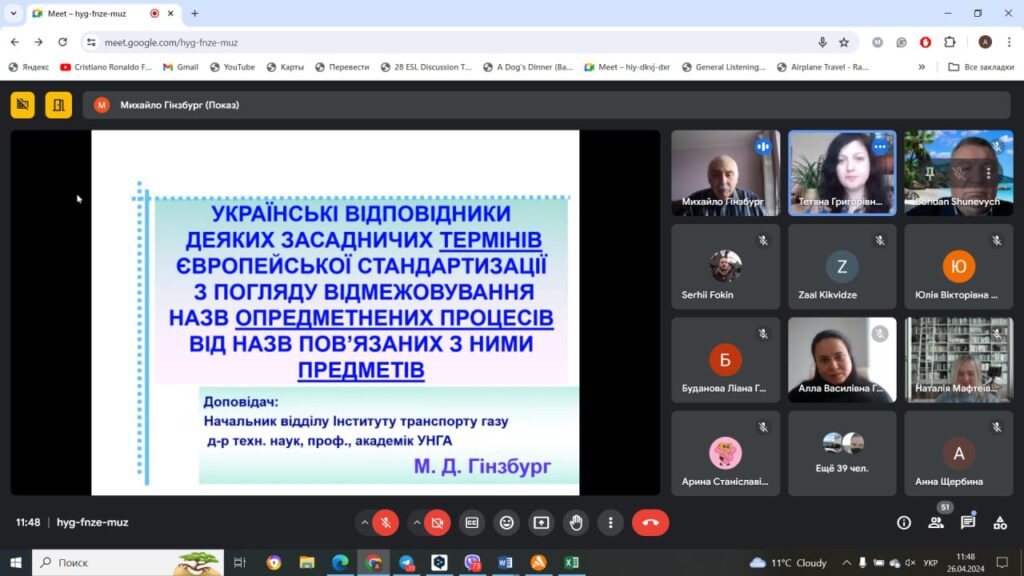Toggle closed captions
The height and width of the screenshot is (576, 1024).
[472, 522]
